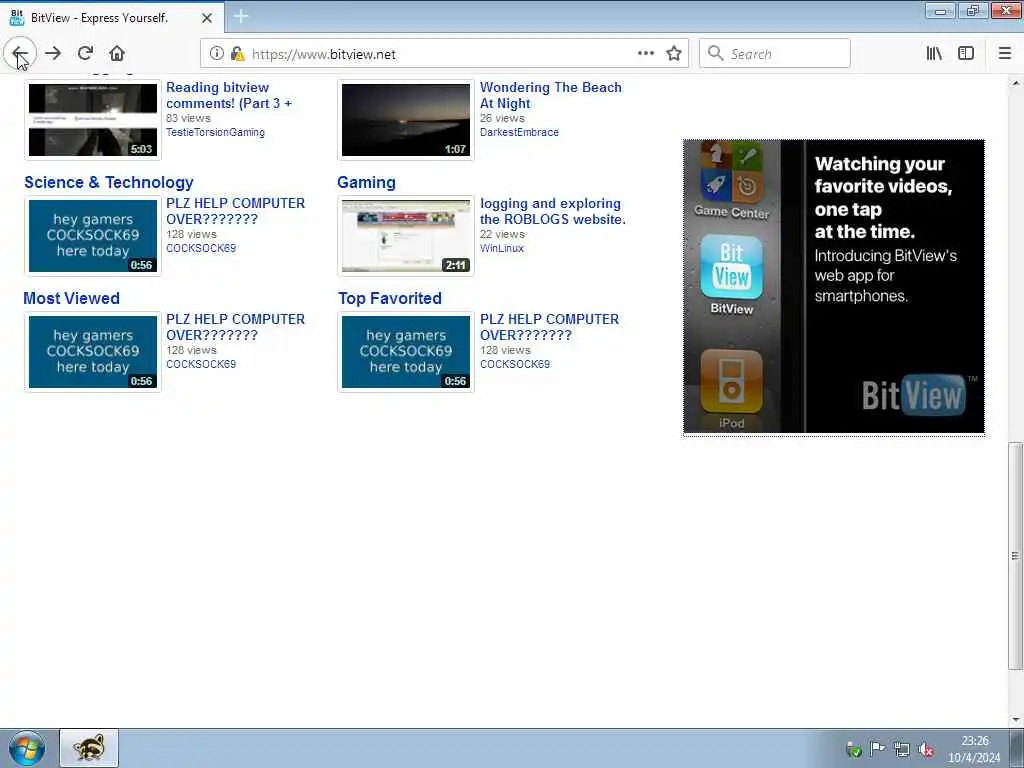Bookmark this page with the star icon
1024x768 pixels.
pyautogui.click(x=674, y=54)
